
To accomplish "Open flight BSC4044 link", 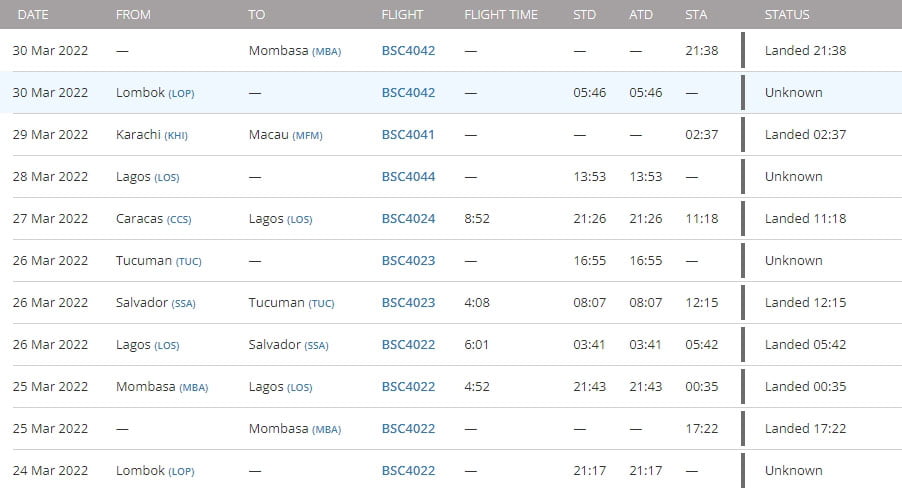I will pyautogui.click(x=408, y=176).
